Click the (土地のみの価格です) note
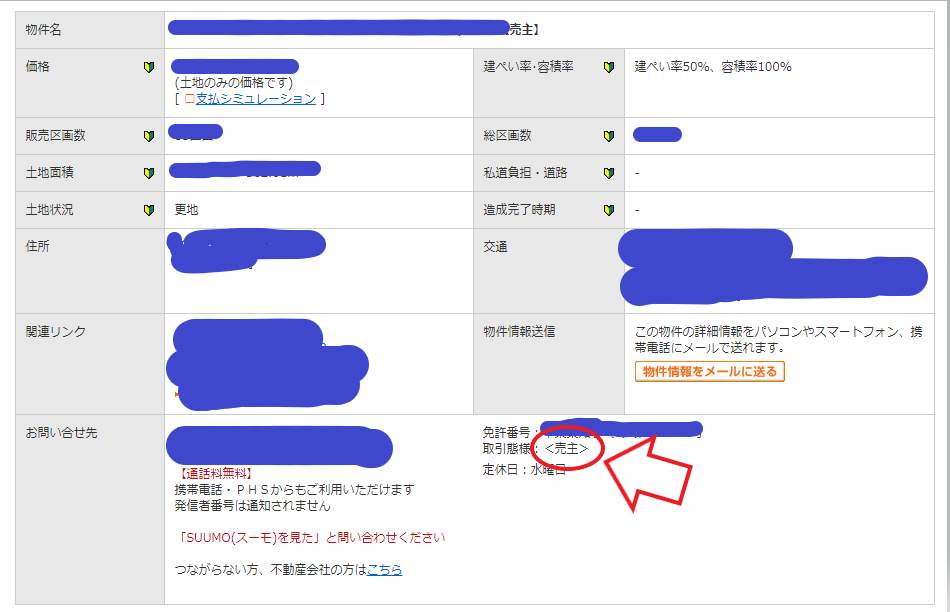The image size is (950, 612). [x=234, y=82]
